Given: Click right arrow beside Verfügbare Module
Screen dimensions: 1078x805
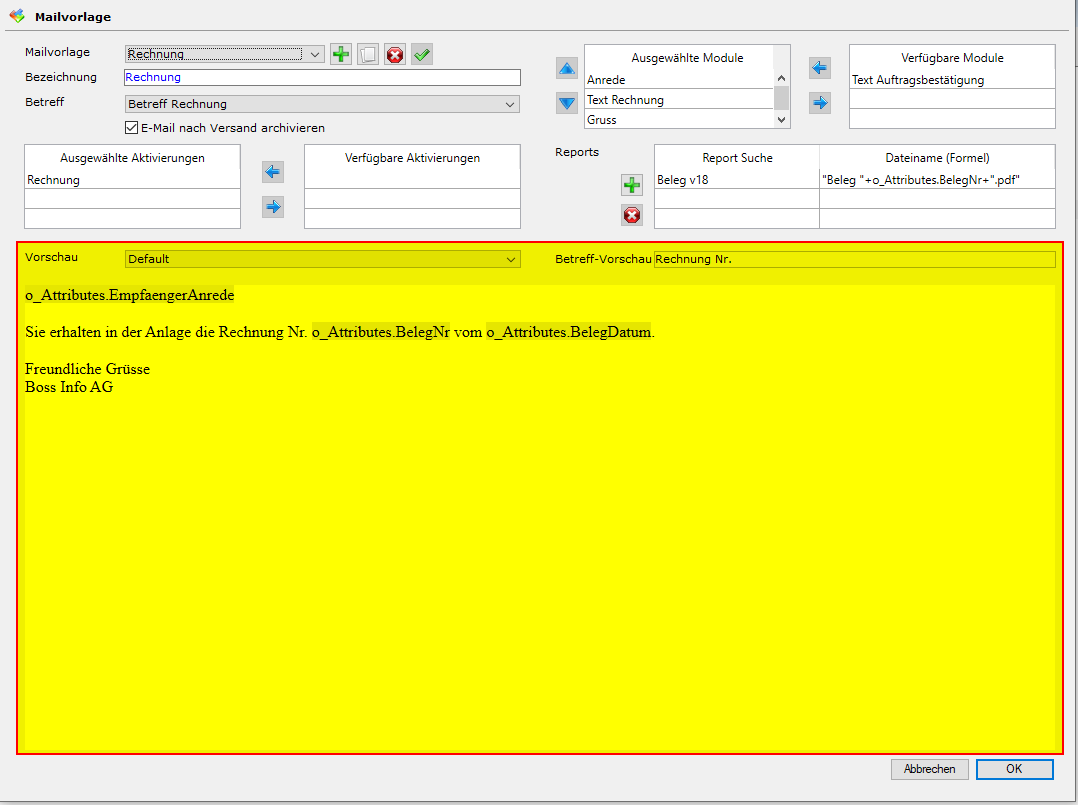Looking at the screenshot, I should (820, 102).
